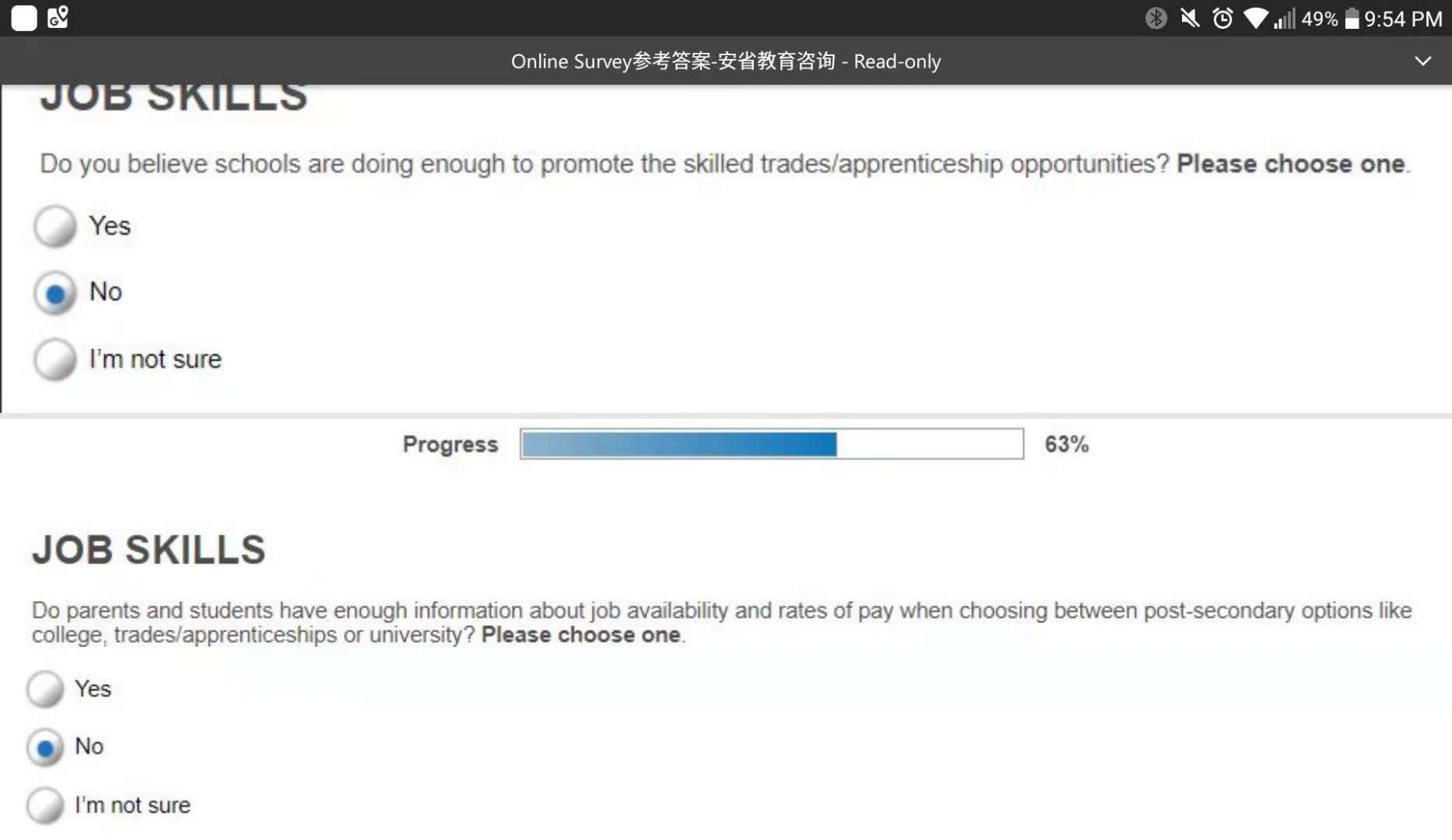Expand the document title chevron
Screen dimensions: 1452x840
coord(1422,61)
